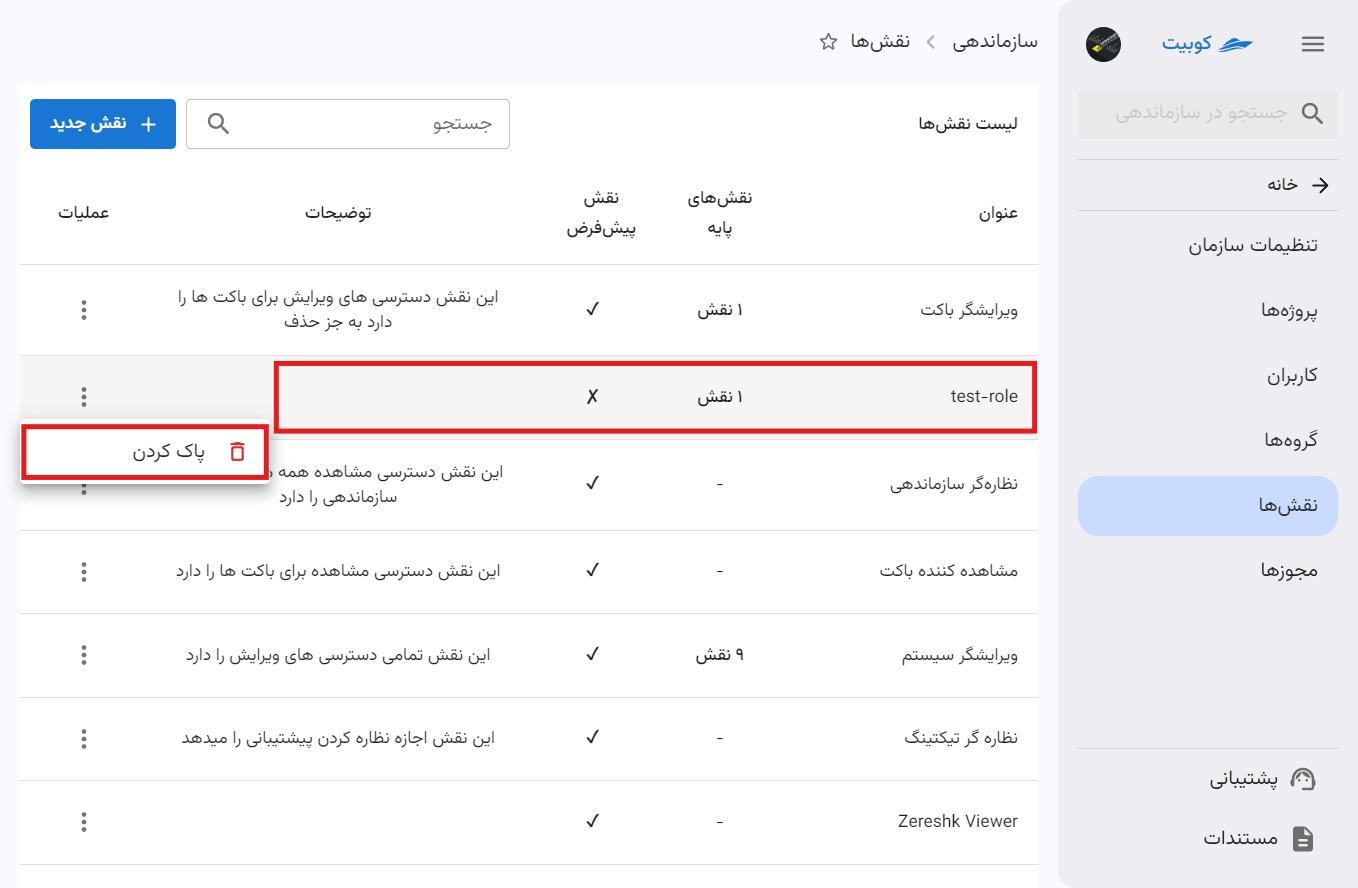
Task: Click the جستجو roles search field
Action: pyautogui.click(x=348, y=124)
